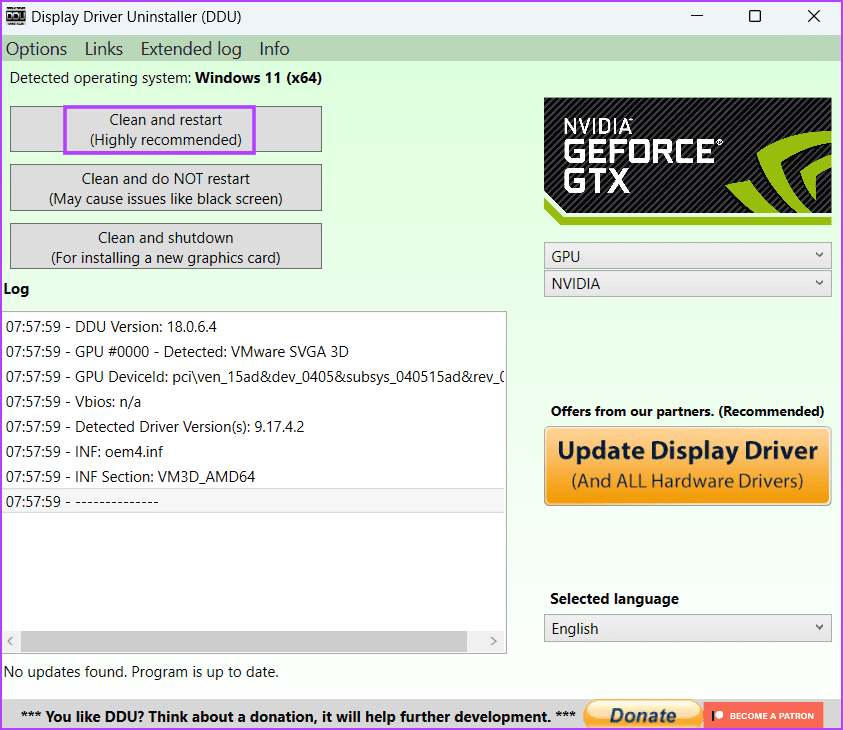The width and height of the screenshot is (843, 730).
Task: Click the Donate PayPal button
Action: (643, 714)
